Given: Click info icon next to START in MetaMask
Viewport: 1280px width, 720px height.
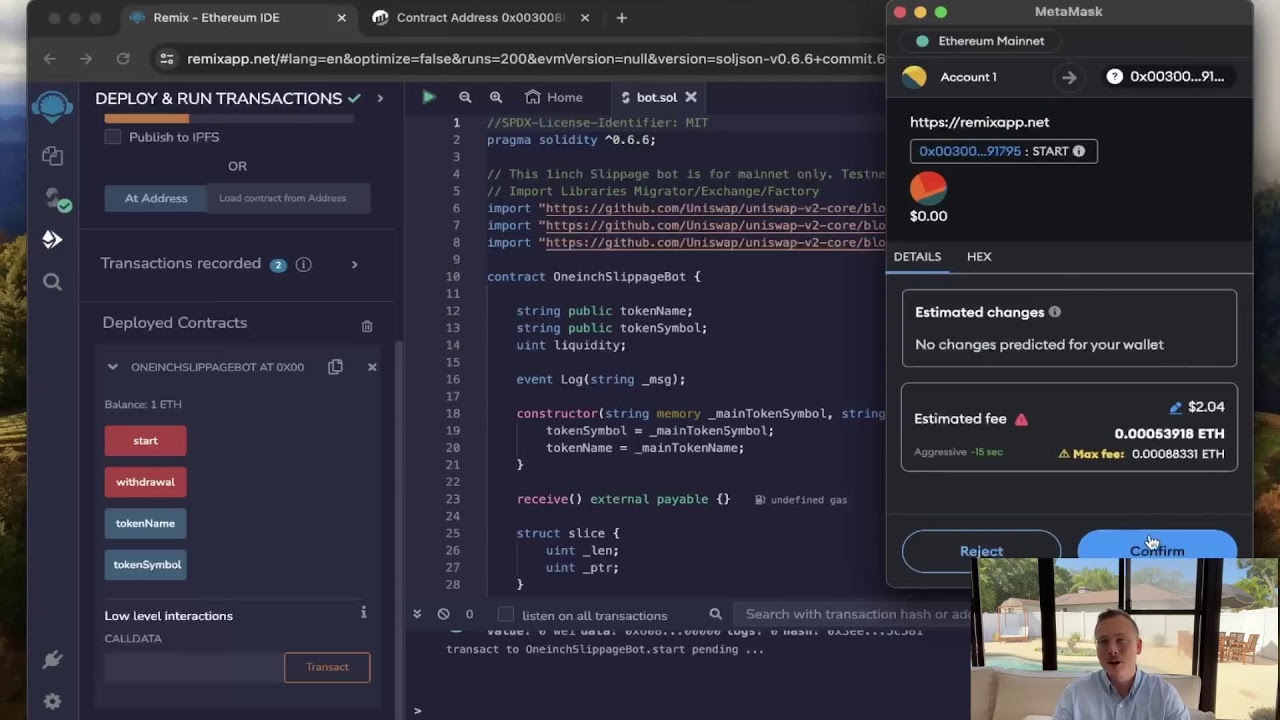Looking at the screenshot, I should pos(1079,151).
